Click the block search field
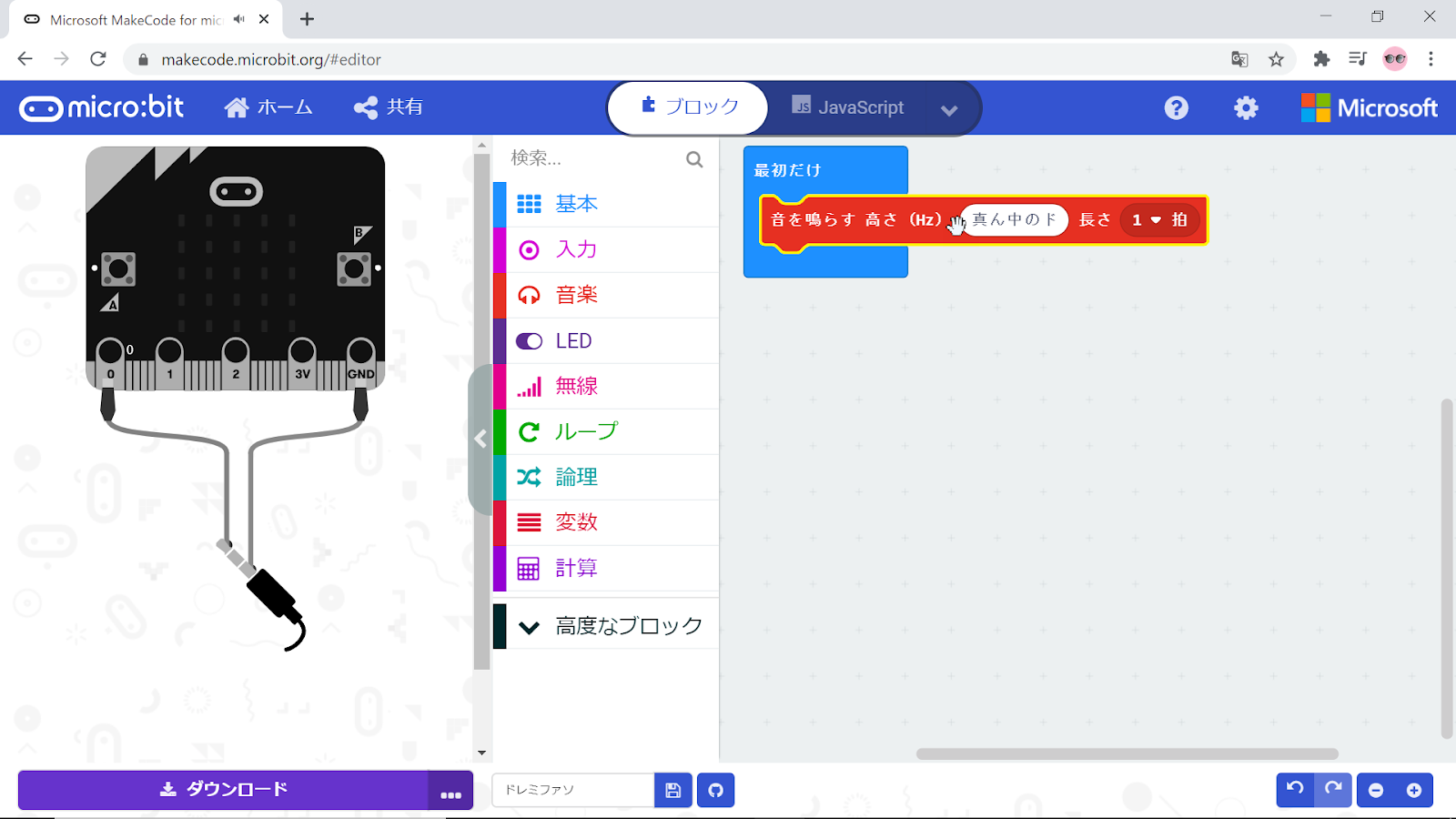The width and height of the screenshot is (1456, 819). (591, 158)
